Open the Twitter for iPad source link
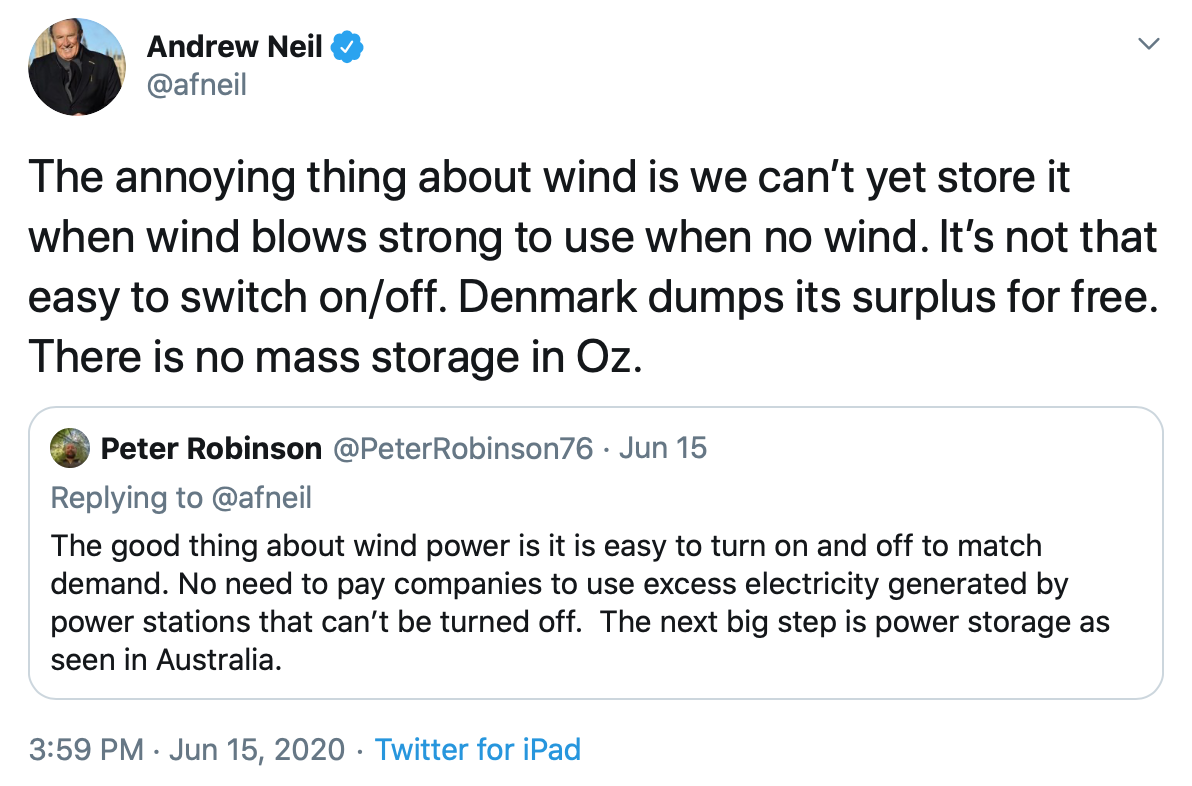 [x=477, y=750]
